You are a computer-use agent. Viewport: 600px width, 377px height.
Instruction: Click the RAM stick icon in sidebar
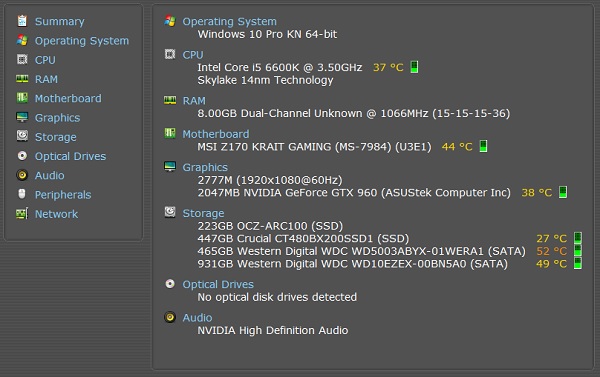(22, 79)
